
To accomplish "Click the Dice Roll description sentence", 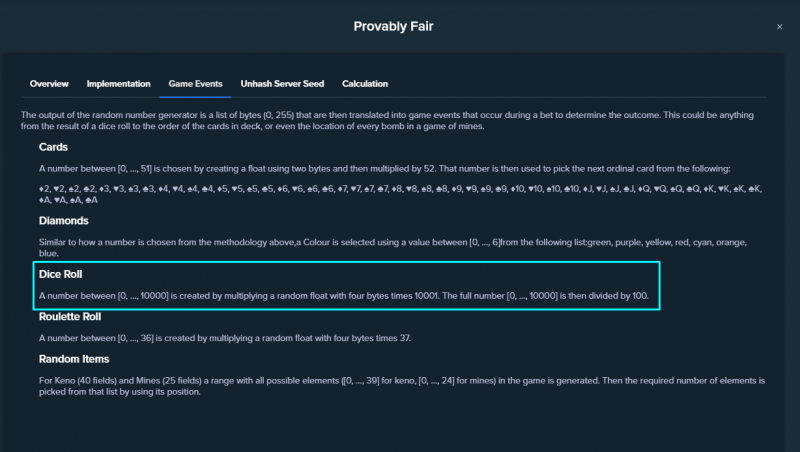I will [x=344, y=295].
